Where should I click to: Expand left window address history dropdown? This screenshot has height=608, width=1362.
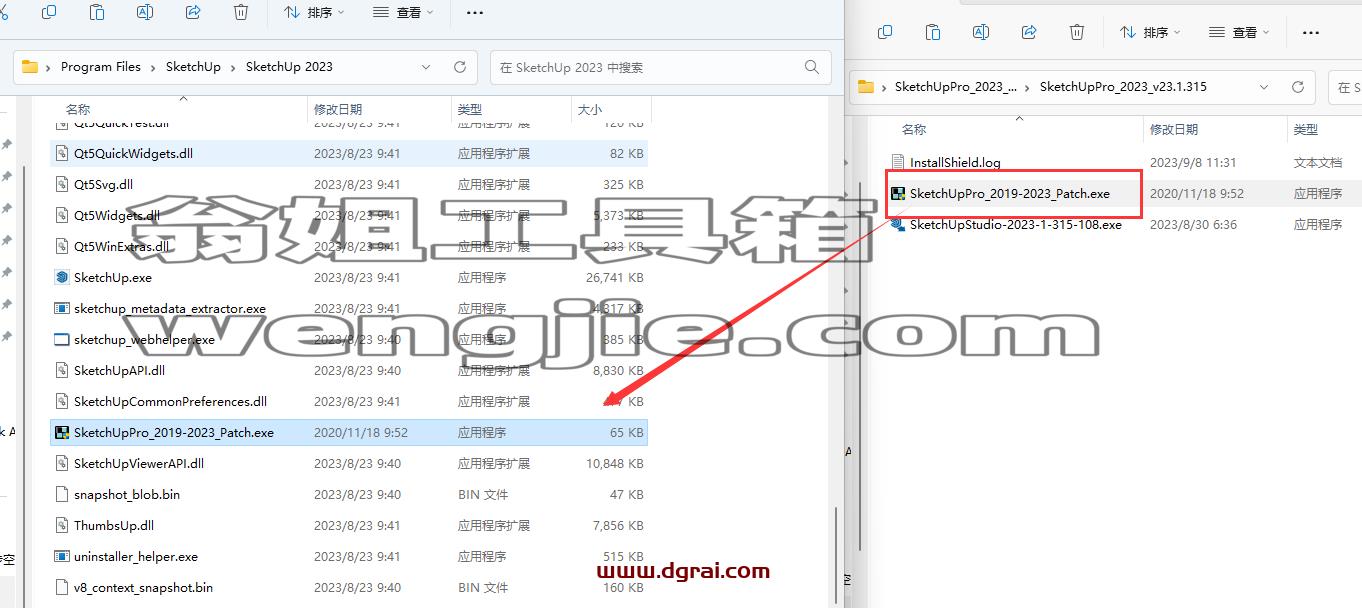[x=426, y=67]
